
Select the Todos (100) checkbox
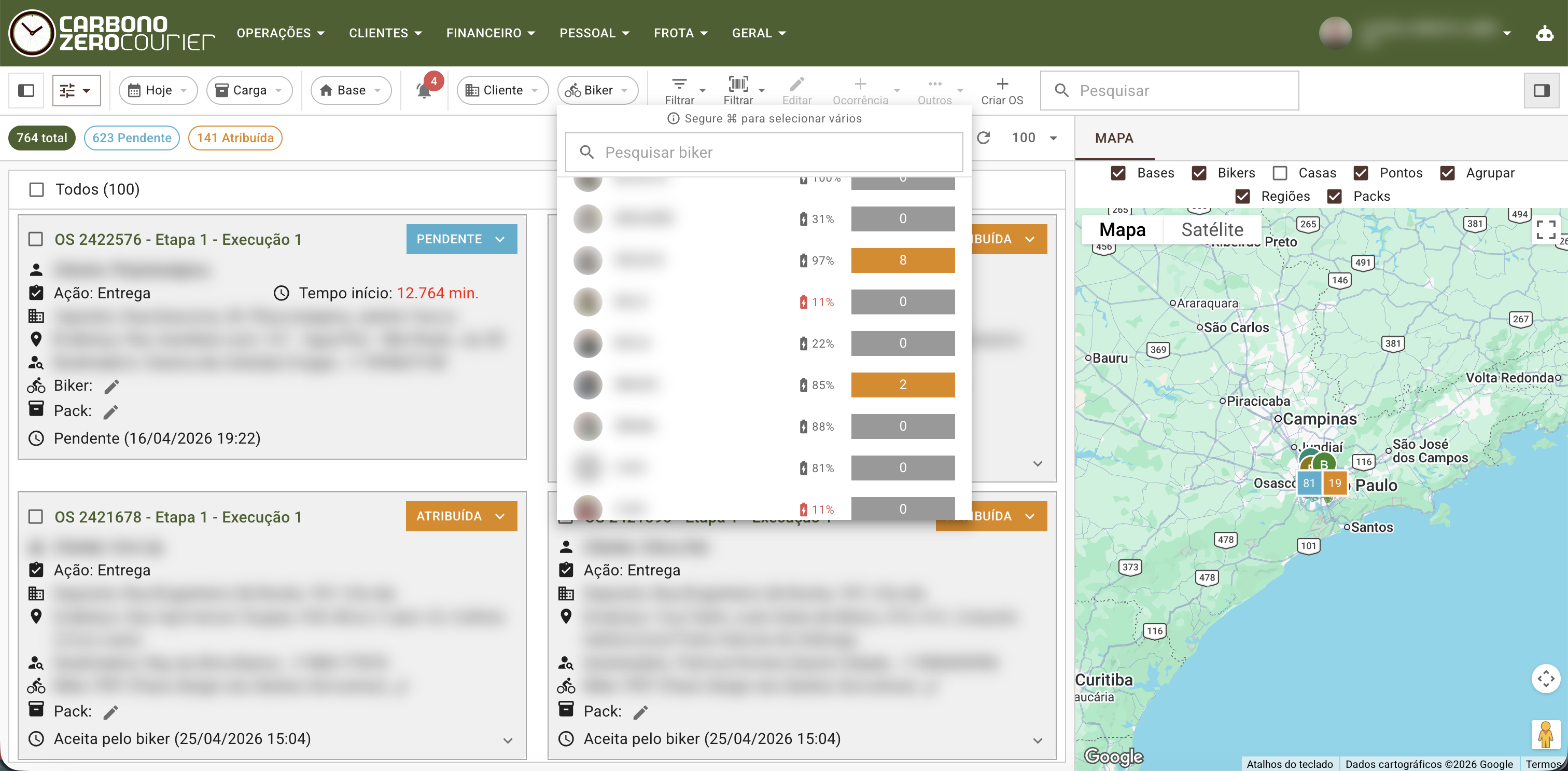pos(36,189)
